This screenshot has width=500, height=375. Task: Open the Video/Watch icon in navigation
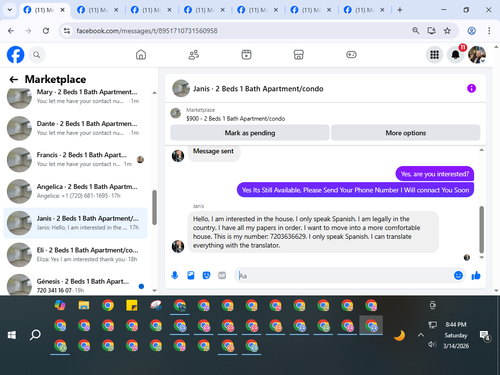(x=246, y=55)
